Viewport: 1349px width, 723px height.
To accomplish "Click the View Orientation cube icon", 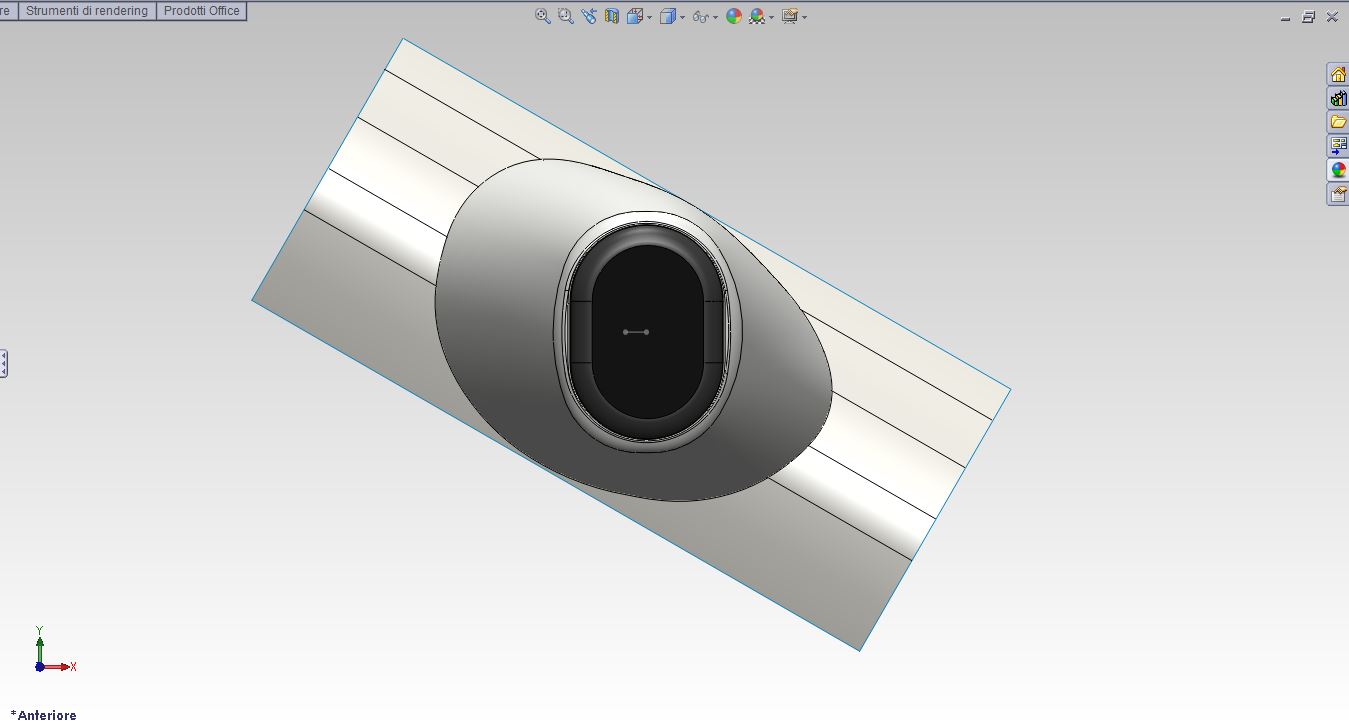I will coord(634,16).
